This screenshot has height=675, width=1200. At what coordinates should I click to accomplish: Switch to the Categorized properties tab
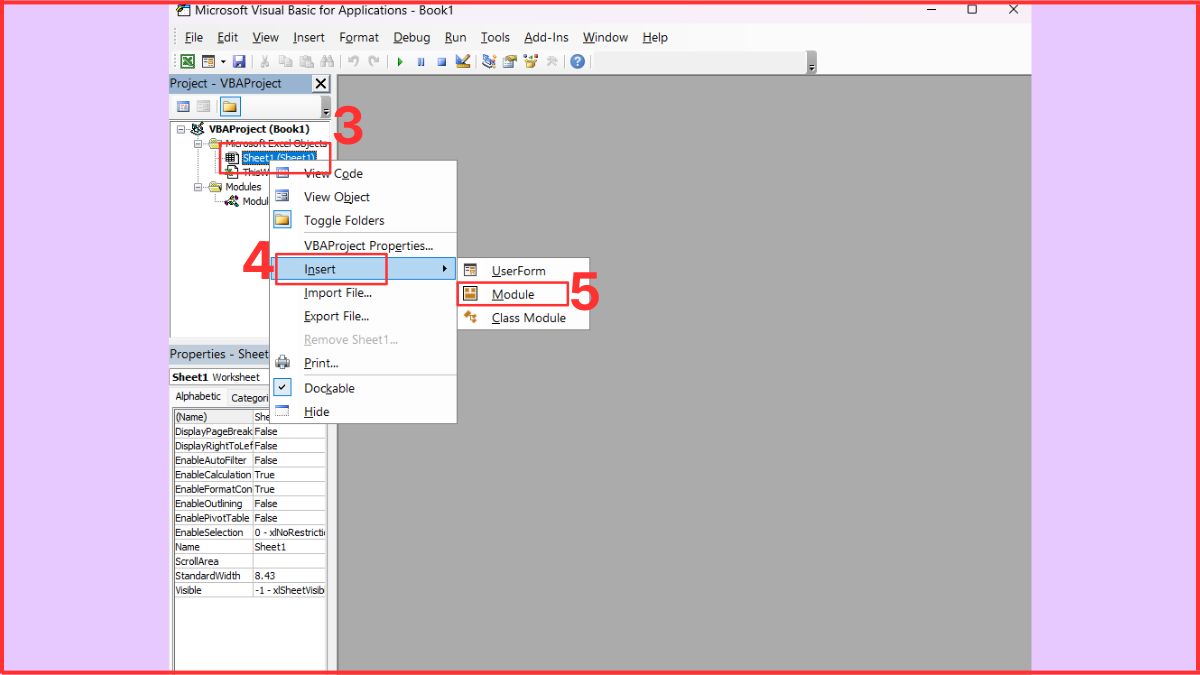point(251,397)
